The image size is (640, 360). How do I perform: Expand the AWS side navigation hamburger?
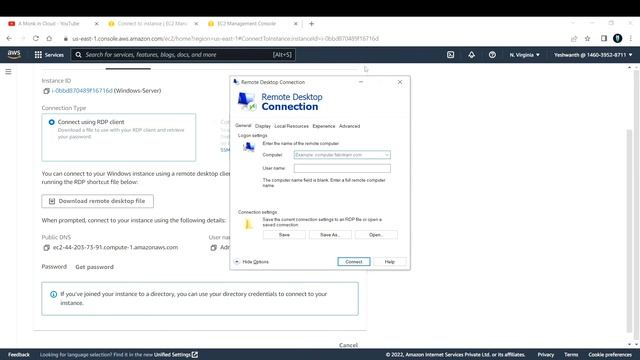pos(8,72)
